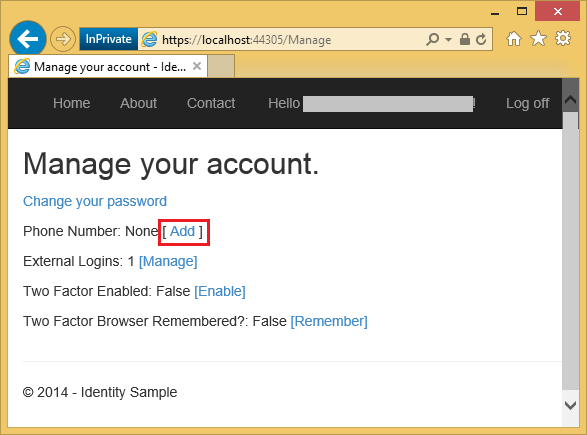Refresh the page with the reload icon
Image resolution: width=587 pixels, height=435 pixels.
click(x=481, y=39)
